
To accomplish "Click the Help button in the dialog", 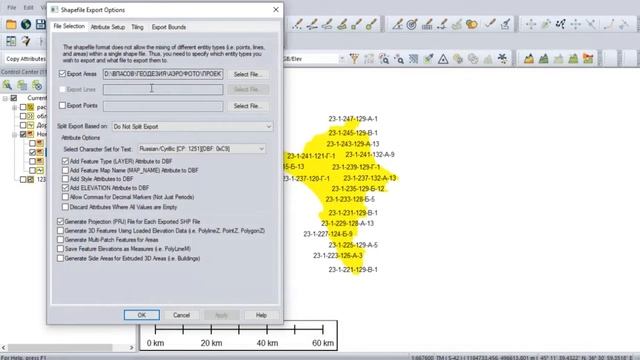I will coord(261,315).
